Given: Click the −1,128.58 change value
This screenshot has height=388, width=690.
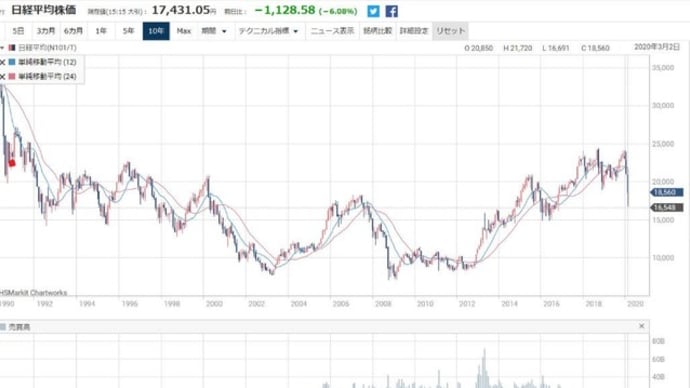Looking at the screenshot, I should tap(286, 10).
